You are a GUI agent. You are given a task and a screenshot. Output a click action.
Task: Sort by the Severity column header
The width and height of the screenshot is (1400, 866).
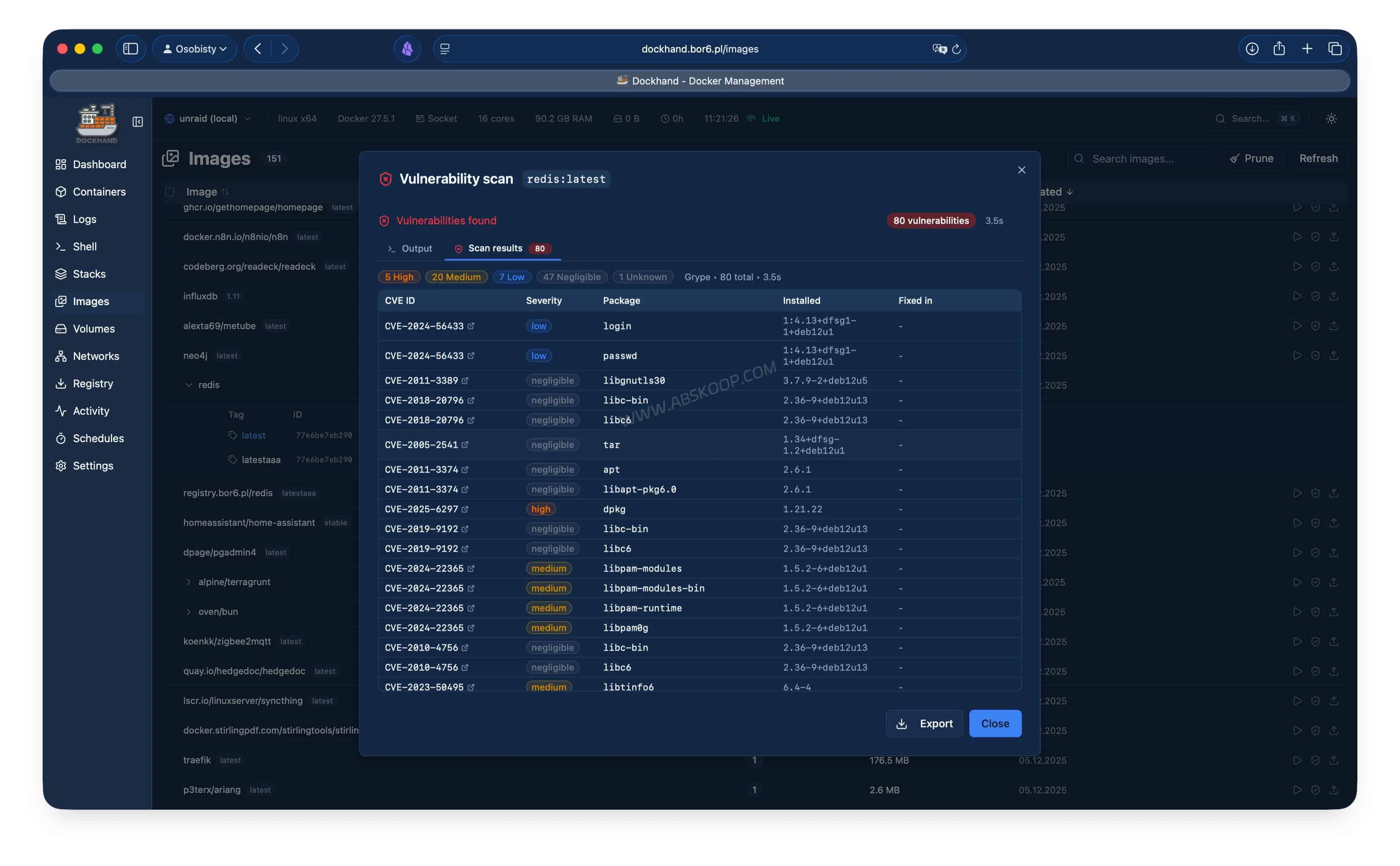544,301
